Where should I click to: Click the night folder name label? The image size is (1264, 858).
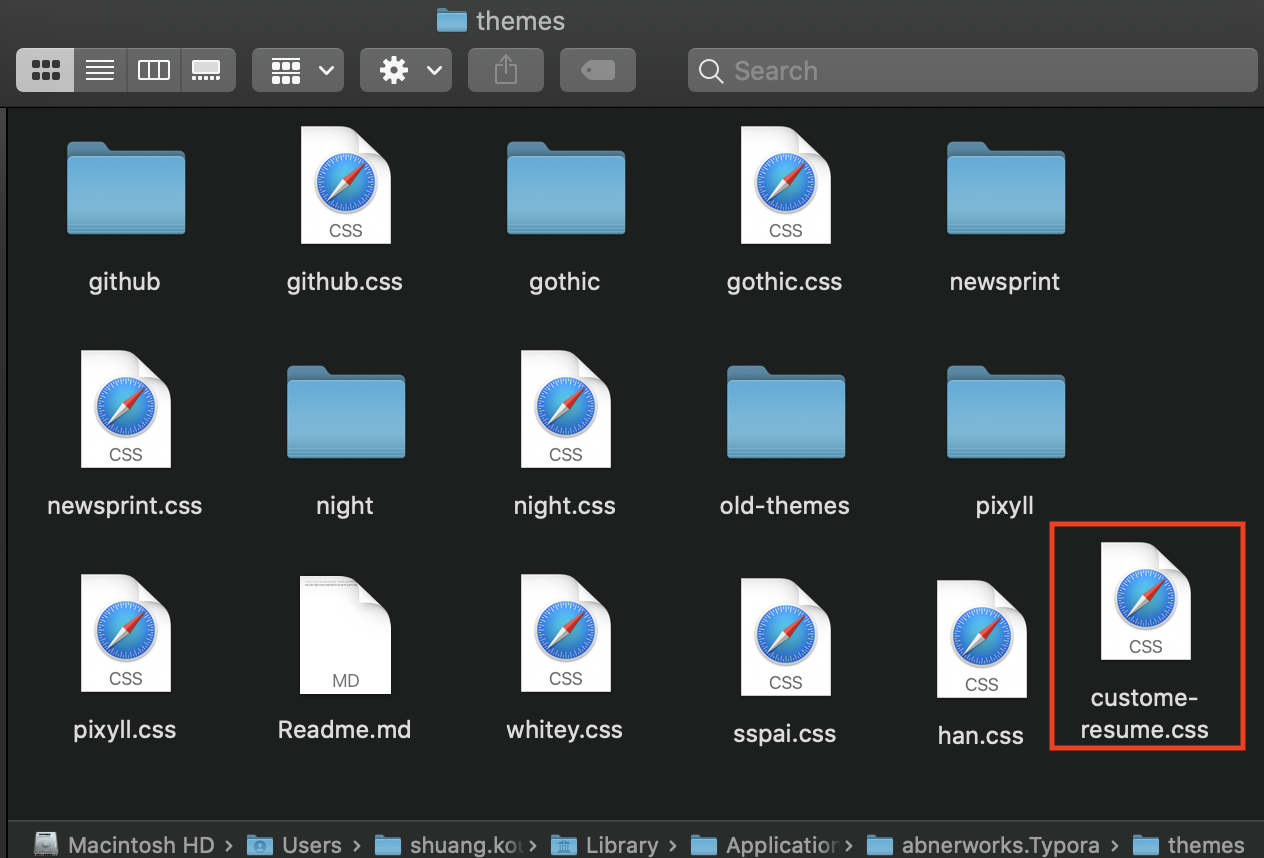(345, 506)
